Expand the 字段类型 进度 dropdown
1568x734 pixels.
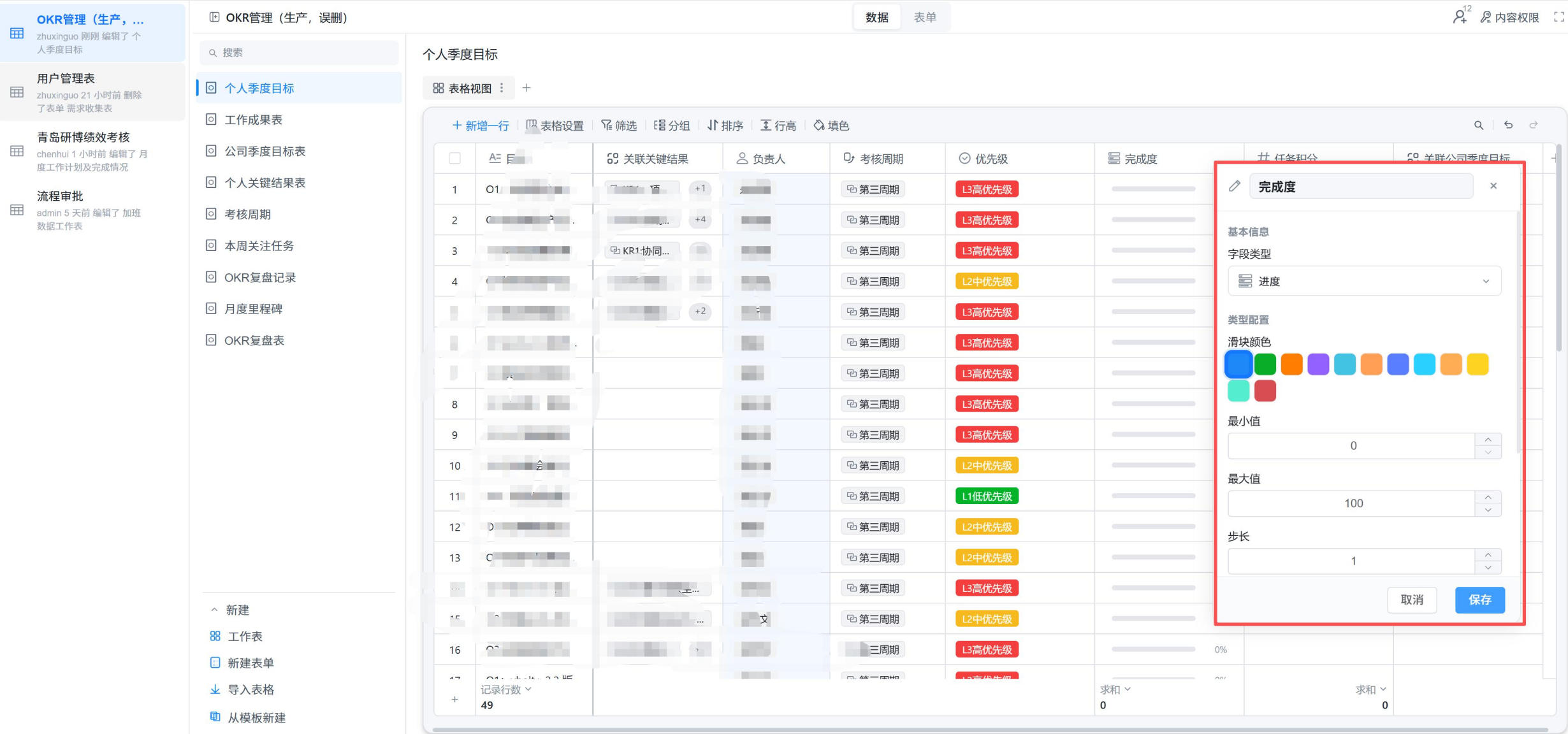(x=1364, y=281)
